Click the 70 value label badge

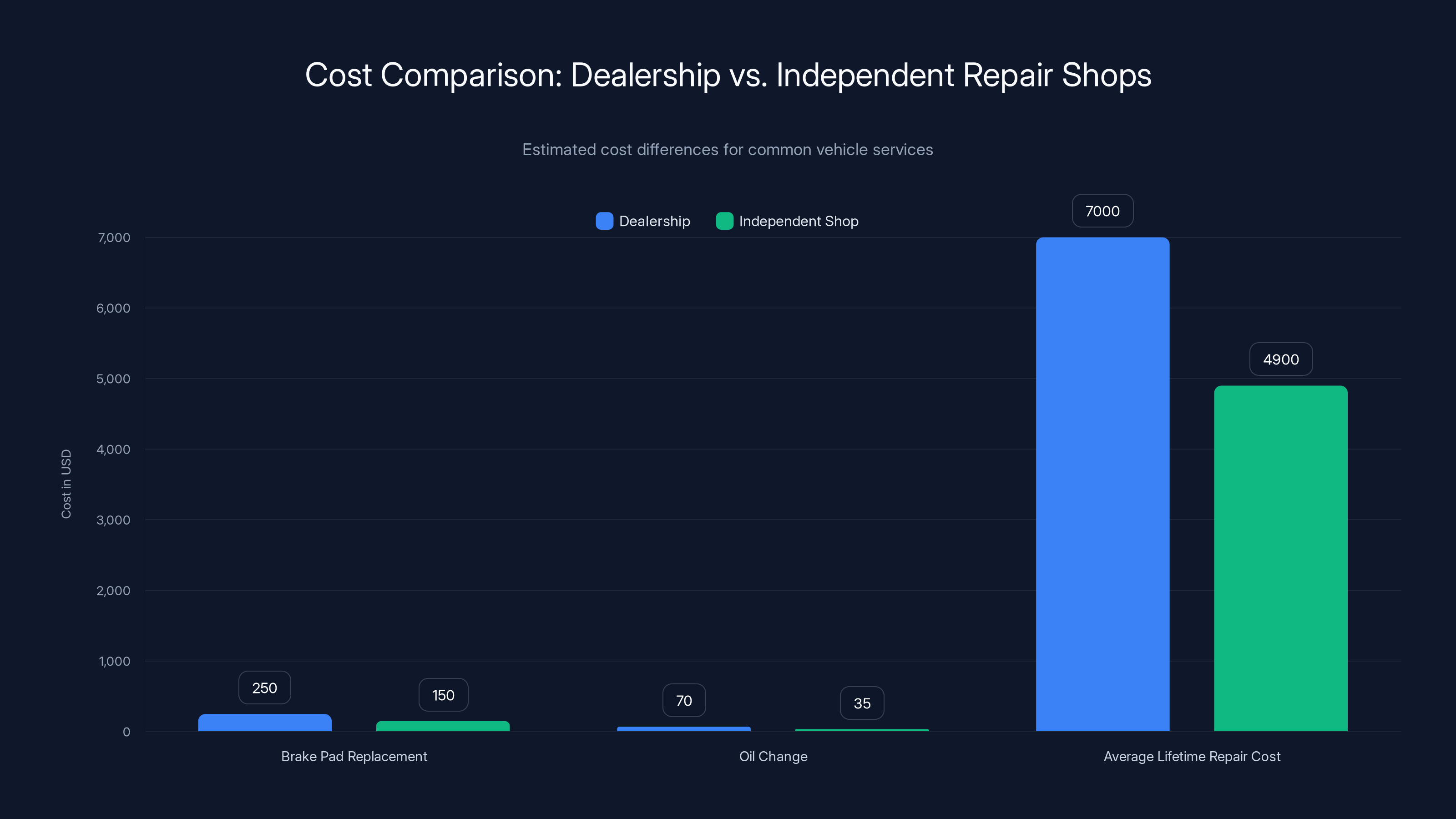pos(683,700)
